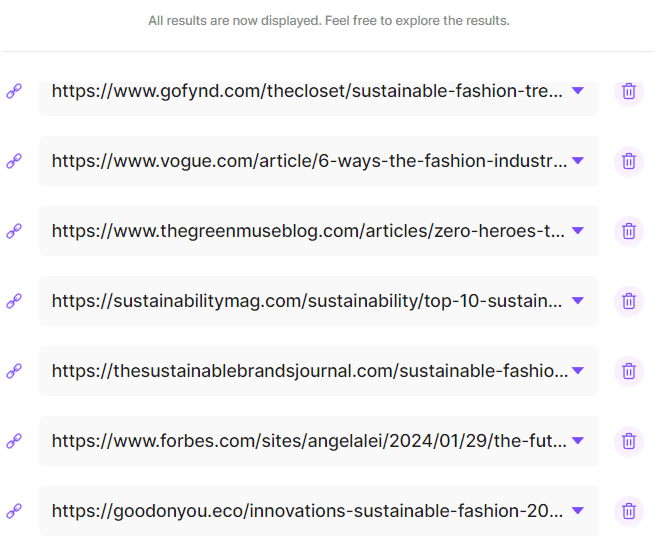Expand the vogue.com URL dropdown arrow
The height and width of the screenshot is (555, 667).
click(578, 161)
